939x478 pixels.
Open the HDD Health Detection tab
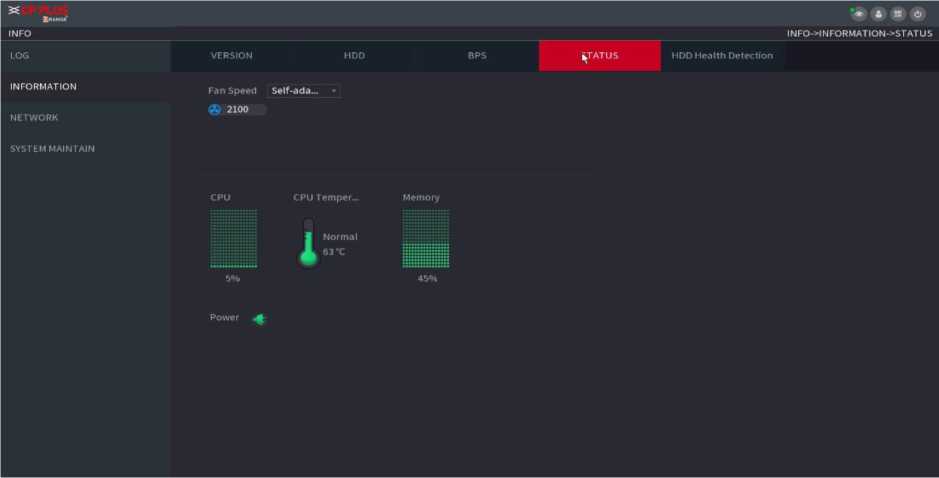(x=722, y=56)
